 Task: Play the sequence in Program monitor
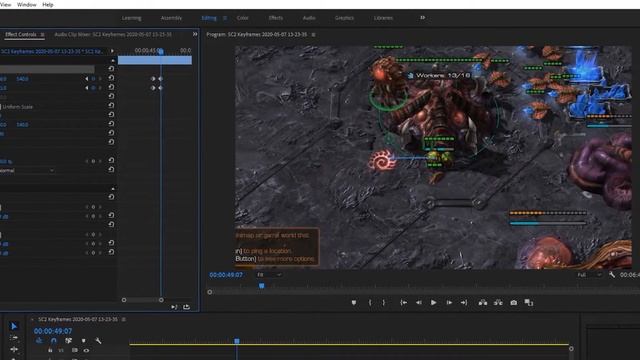pos(433,303)
